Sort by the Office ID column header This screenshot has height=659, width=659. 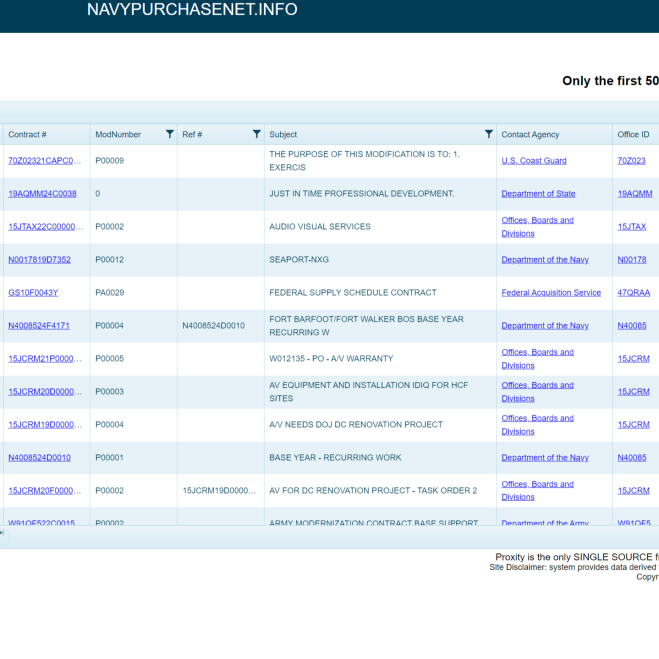pos(633,134)
